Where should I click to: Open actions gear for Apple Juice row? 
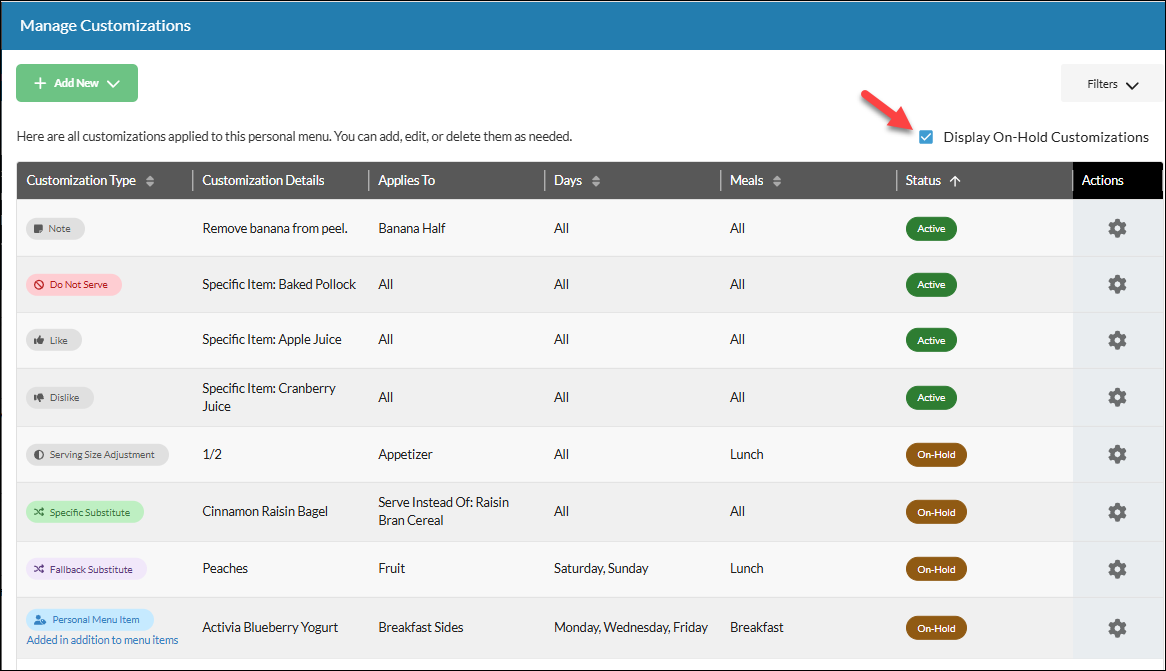(x=1117, y=340)
